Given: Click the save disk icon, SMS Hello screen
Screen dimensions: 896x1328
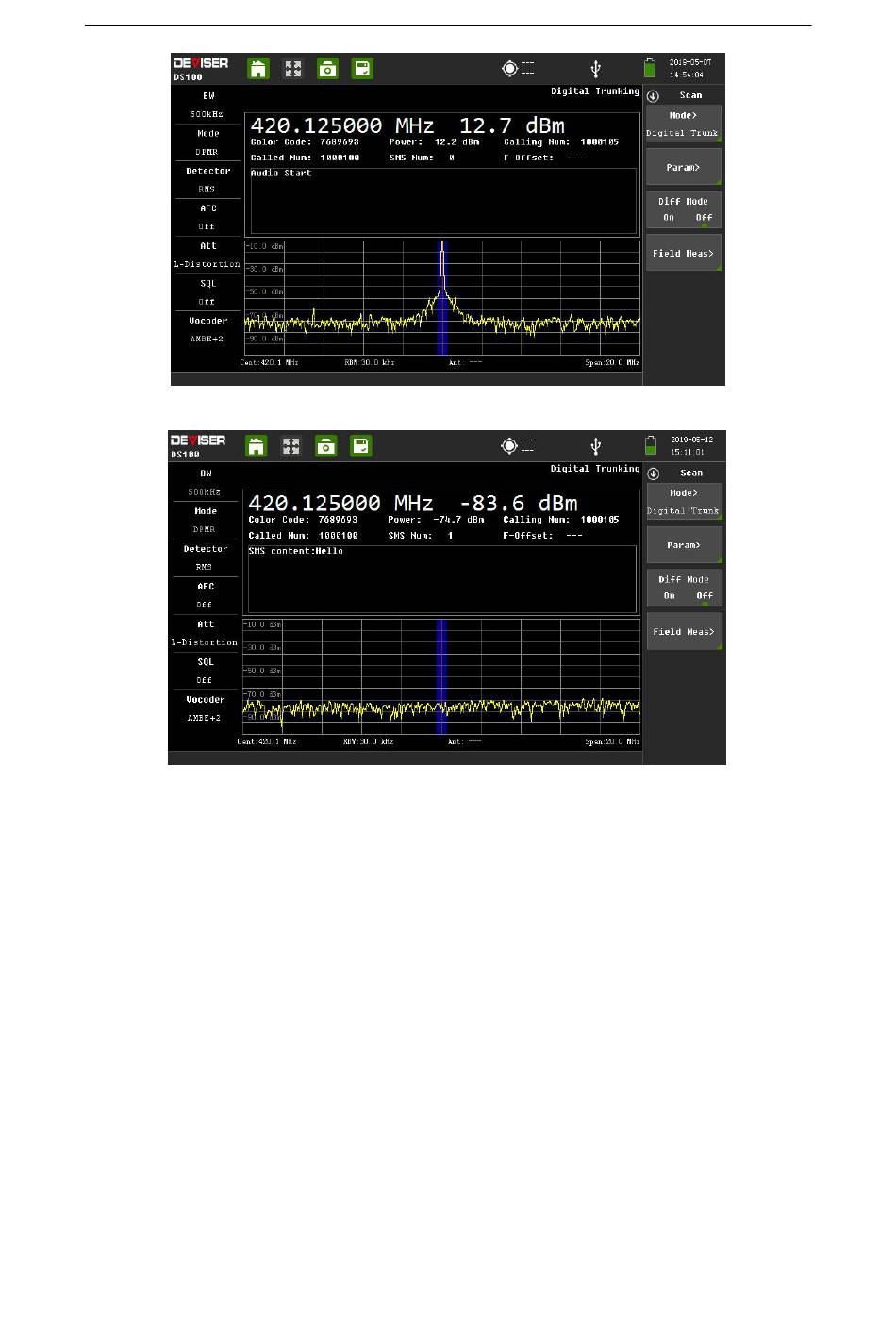Looking at the screenshot, I should click(360, 445).
